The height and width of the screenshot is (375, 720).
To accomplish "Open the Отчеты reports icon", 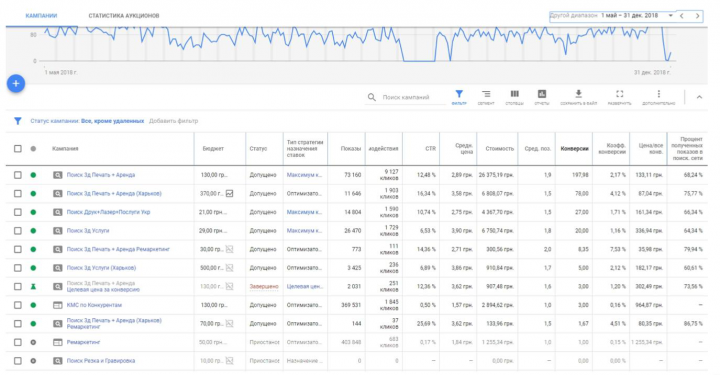I will click(542, 94).
